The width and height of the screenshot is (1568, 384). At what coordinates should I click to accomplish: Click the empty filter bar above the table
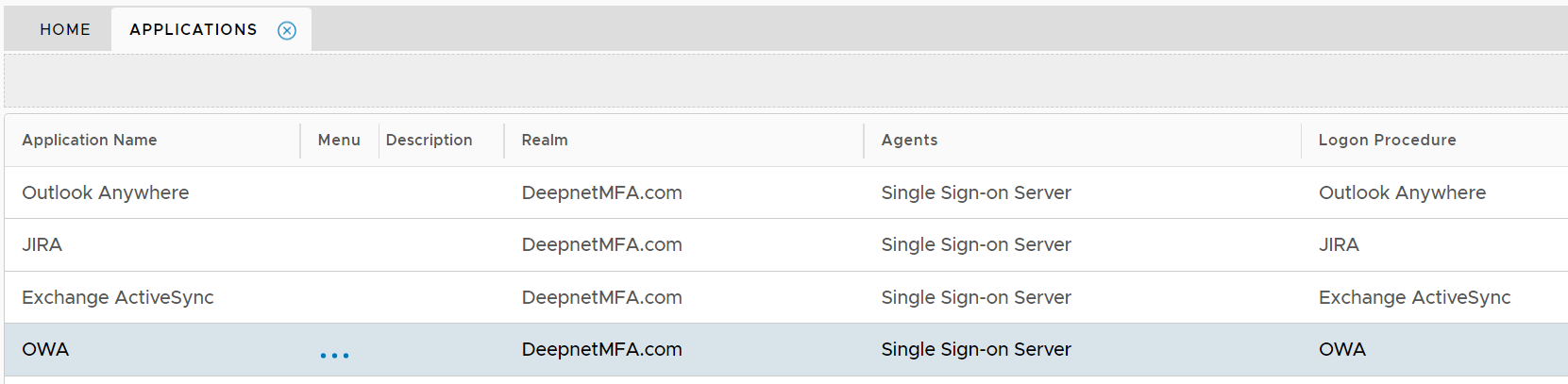(784, 80)
